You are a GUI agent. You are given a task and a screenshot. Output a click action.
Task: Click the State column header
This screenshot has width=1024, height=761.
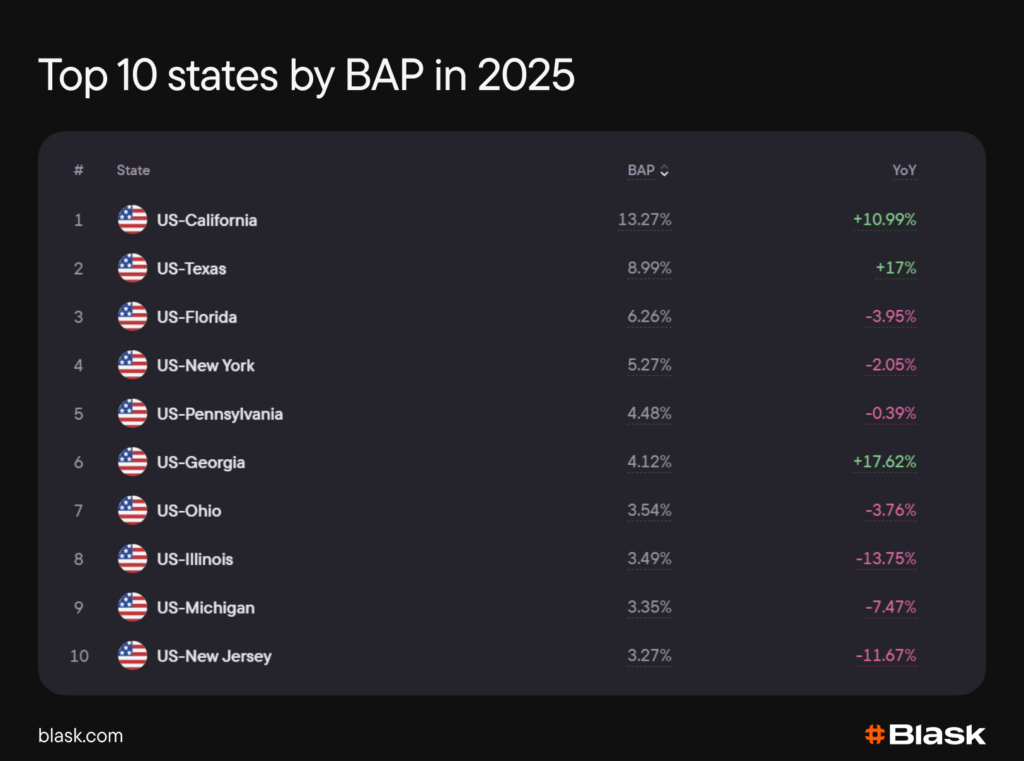pos(133,171)
